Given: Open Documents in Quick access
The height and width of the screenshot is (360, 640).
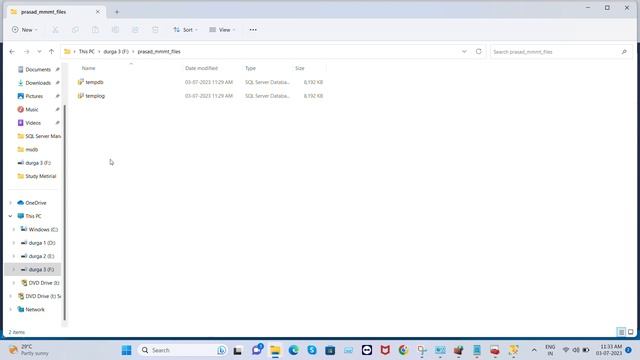Looking at the screenshot, I should pos(38,69).
